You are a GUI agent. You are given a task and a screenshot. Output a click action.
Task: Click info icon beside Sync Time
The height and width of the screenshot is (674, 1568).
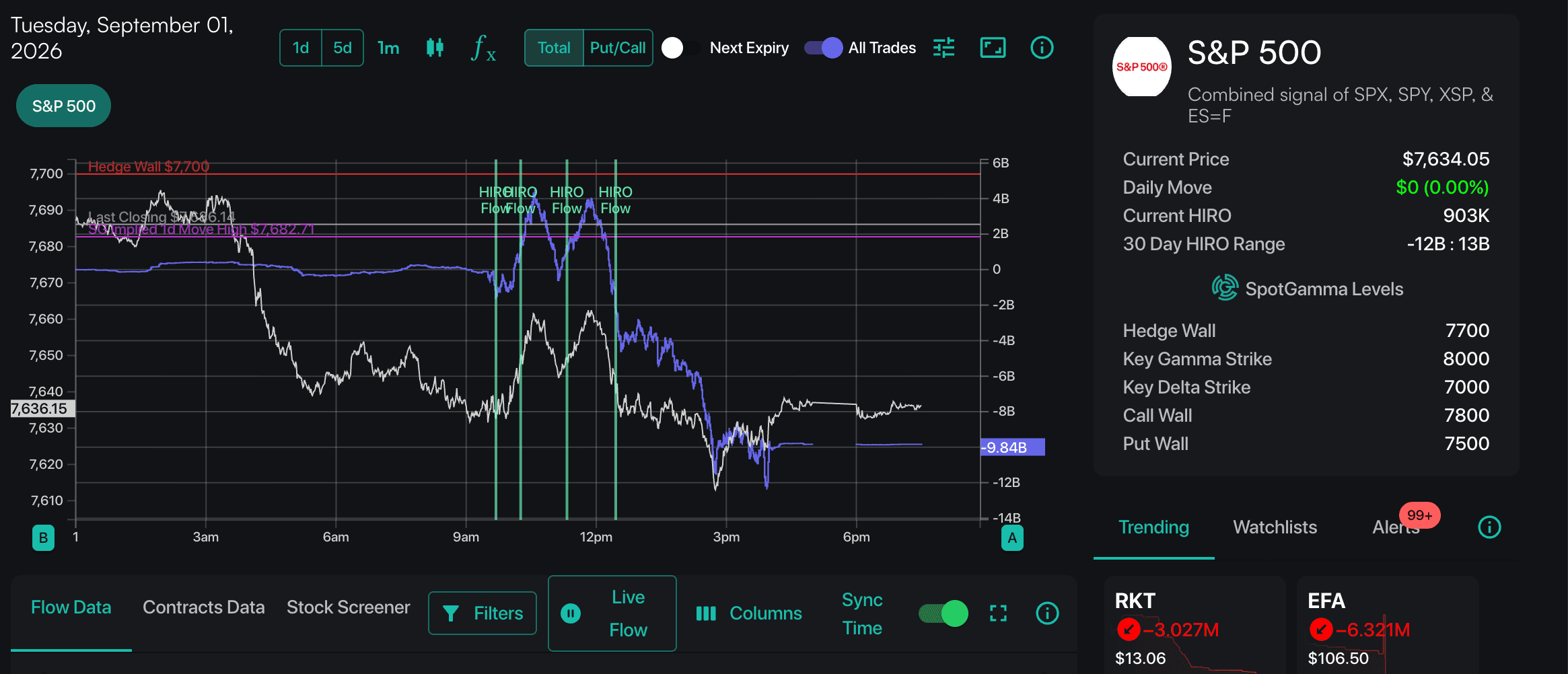[x=1047, y=613]
